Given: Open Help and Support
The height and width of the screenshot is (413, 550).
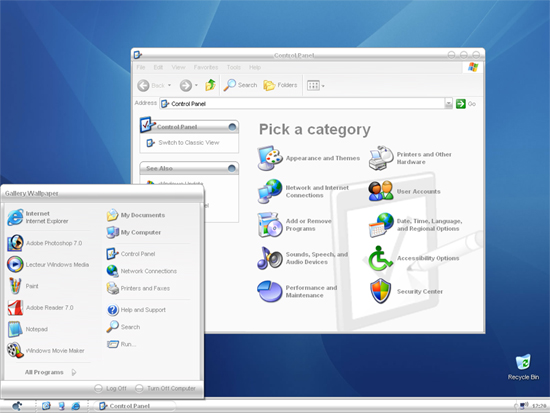Looking at the screenshot, I should (136, 310).
